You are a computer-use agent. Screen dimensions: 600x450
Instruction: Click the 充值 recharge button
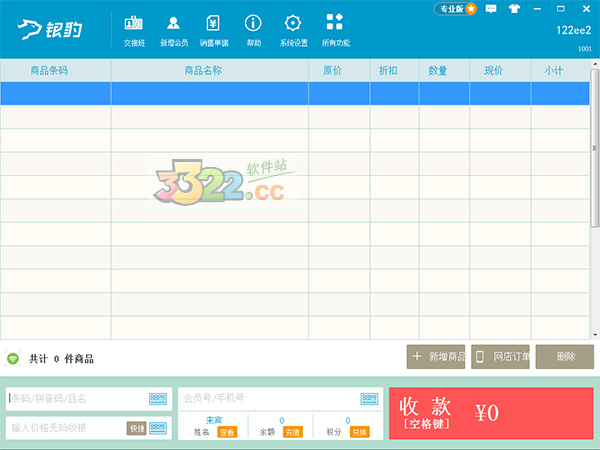[293, 432]
